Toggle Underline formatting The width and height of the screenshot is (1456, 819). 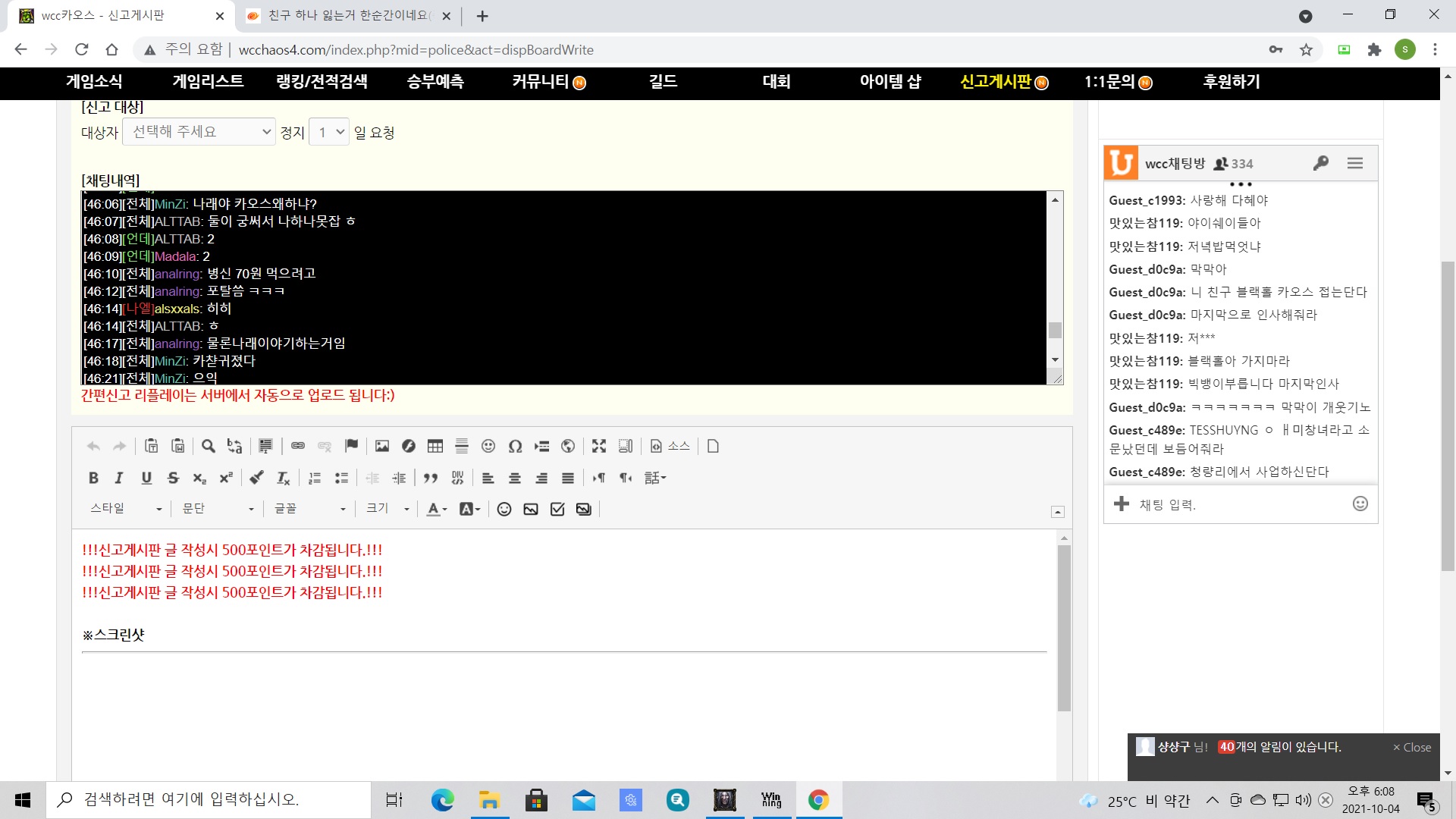point(146,478)
